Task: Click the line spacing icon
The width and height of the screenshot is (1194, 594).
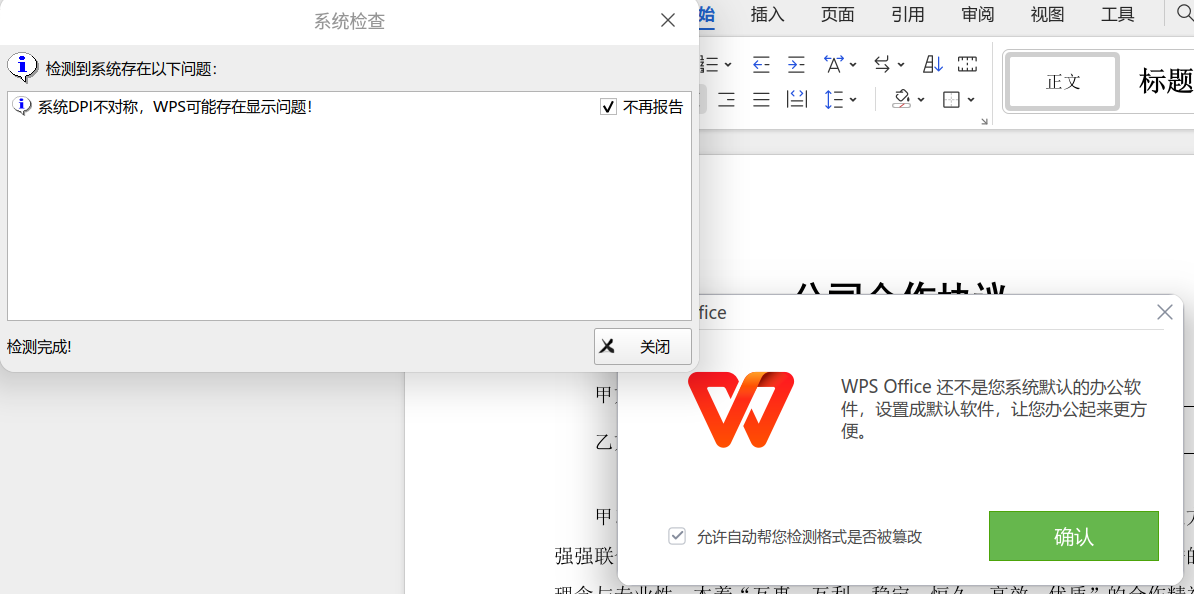Action: coord(834,100)
